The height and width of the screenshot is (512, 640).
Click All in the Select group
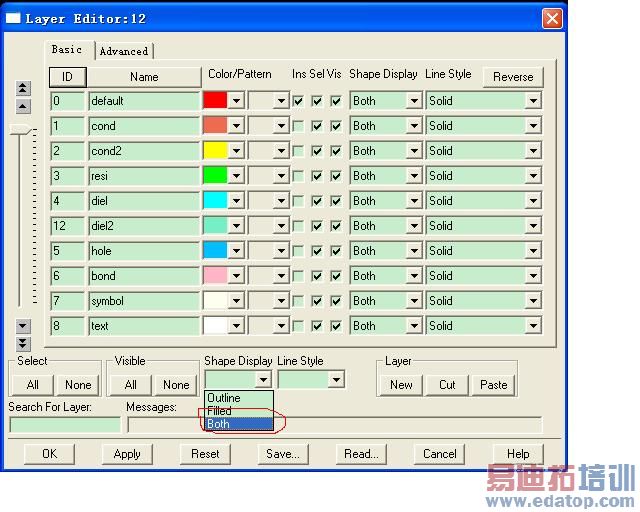click(32, 385)
